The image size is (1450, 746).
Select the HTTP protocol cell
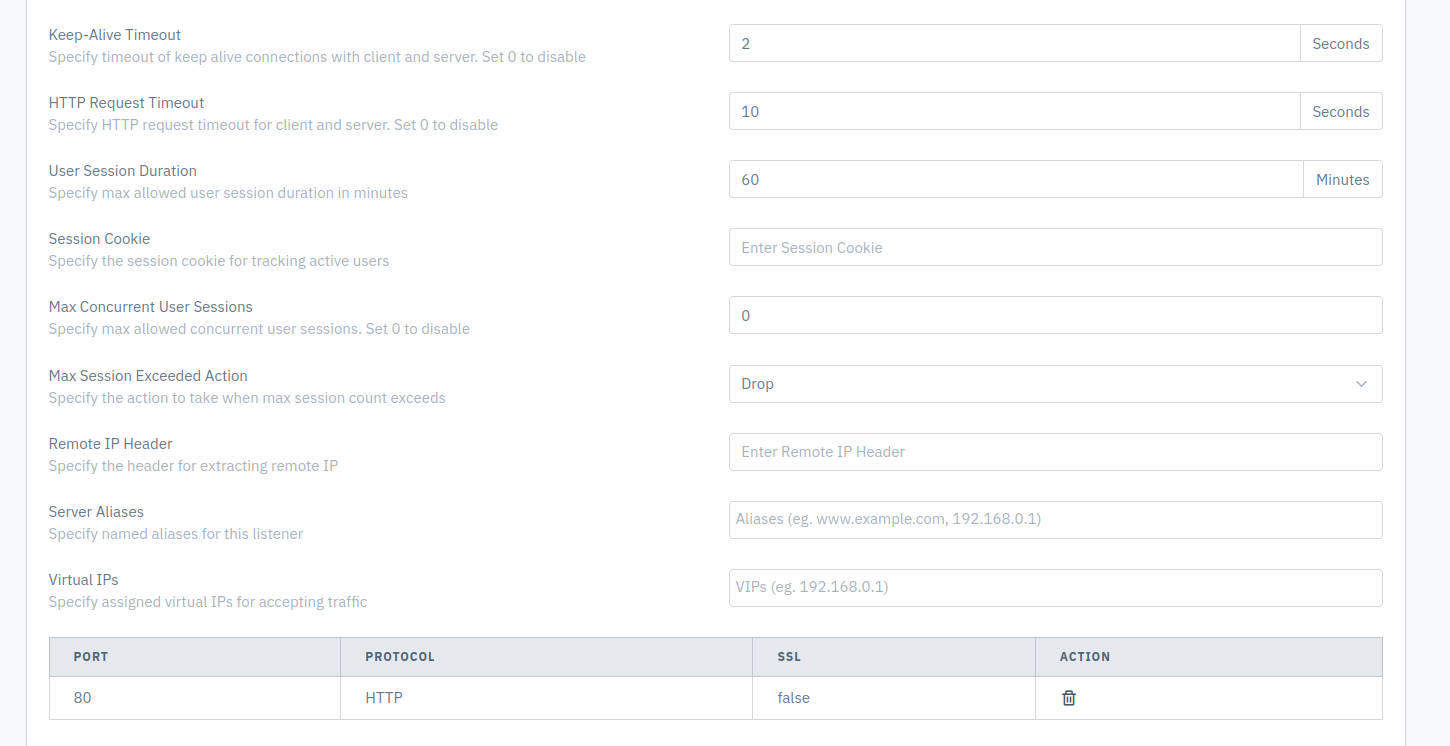pyautogui.click(x=547, y=698)
